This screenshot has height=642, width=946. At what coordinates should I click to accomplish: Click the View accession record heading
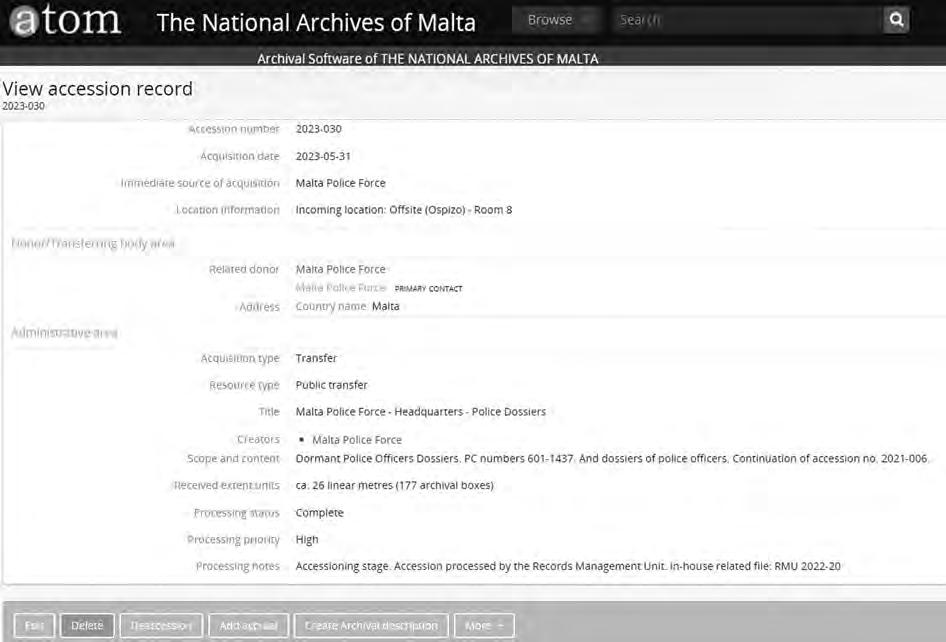pos(97,89)
